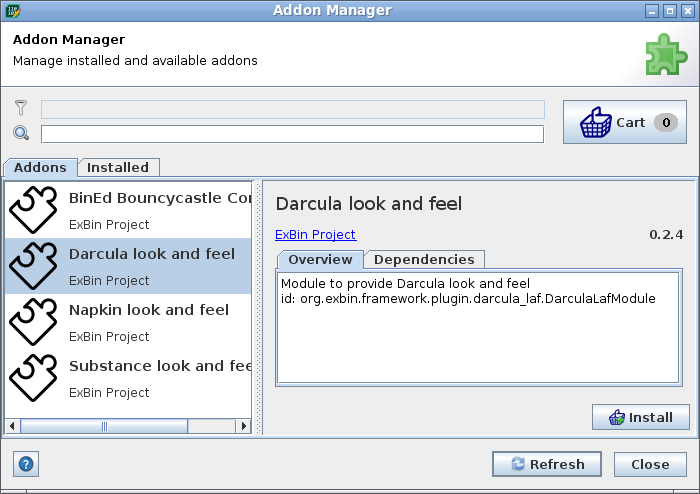Click the magnifier search icon
Viewport: 700px width, 494px height.
[x=21, y=133]
